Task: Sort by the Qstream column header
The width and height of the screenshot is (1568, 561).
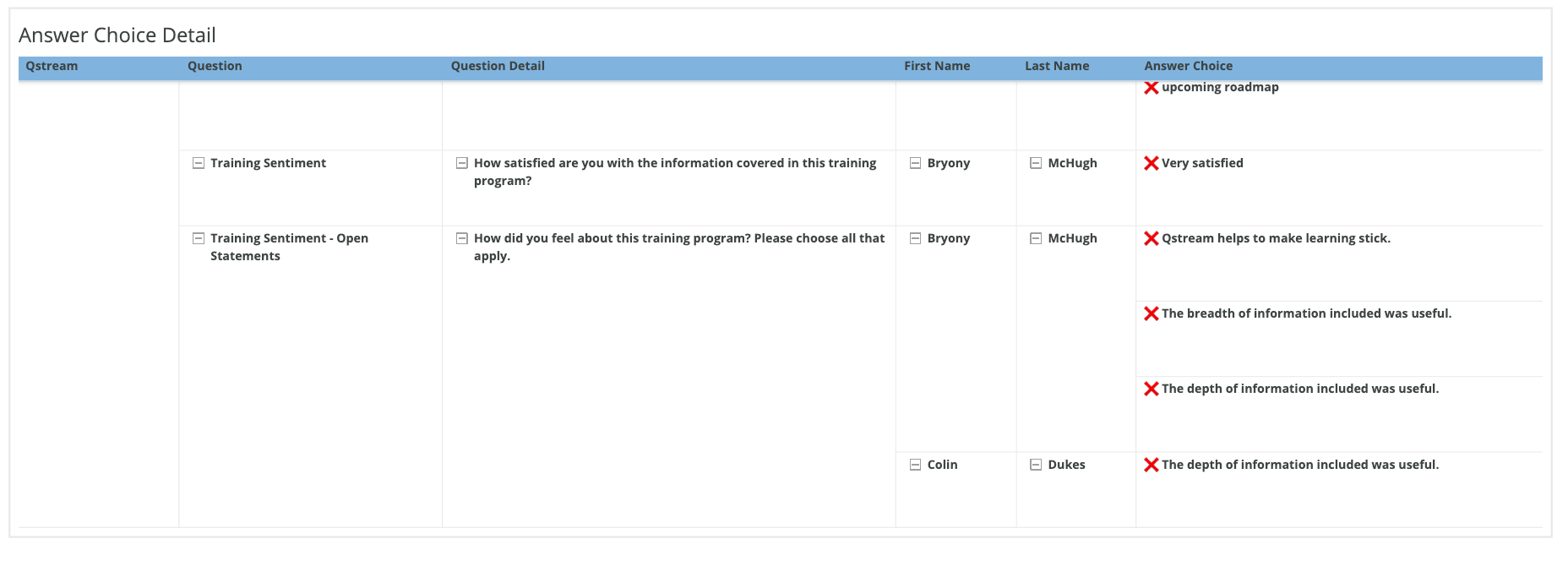Action: (x=52, y=66)
